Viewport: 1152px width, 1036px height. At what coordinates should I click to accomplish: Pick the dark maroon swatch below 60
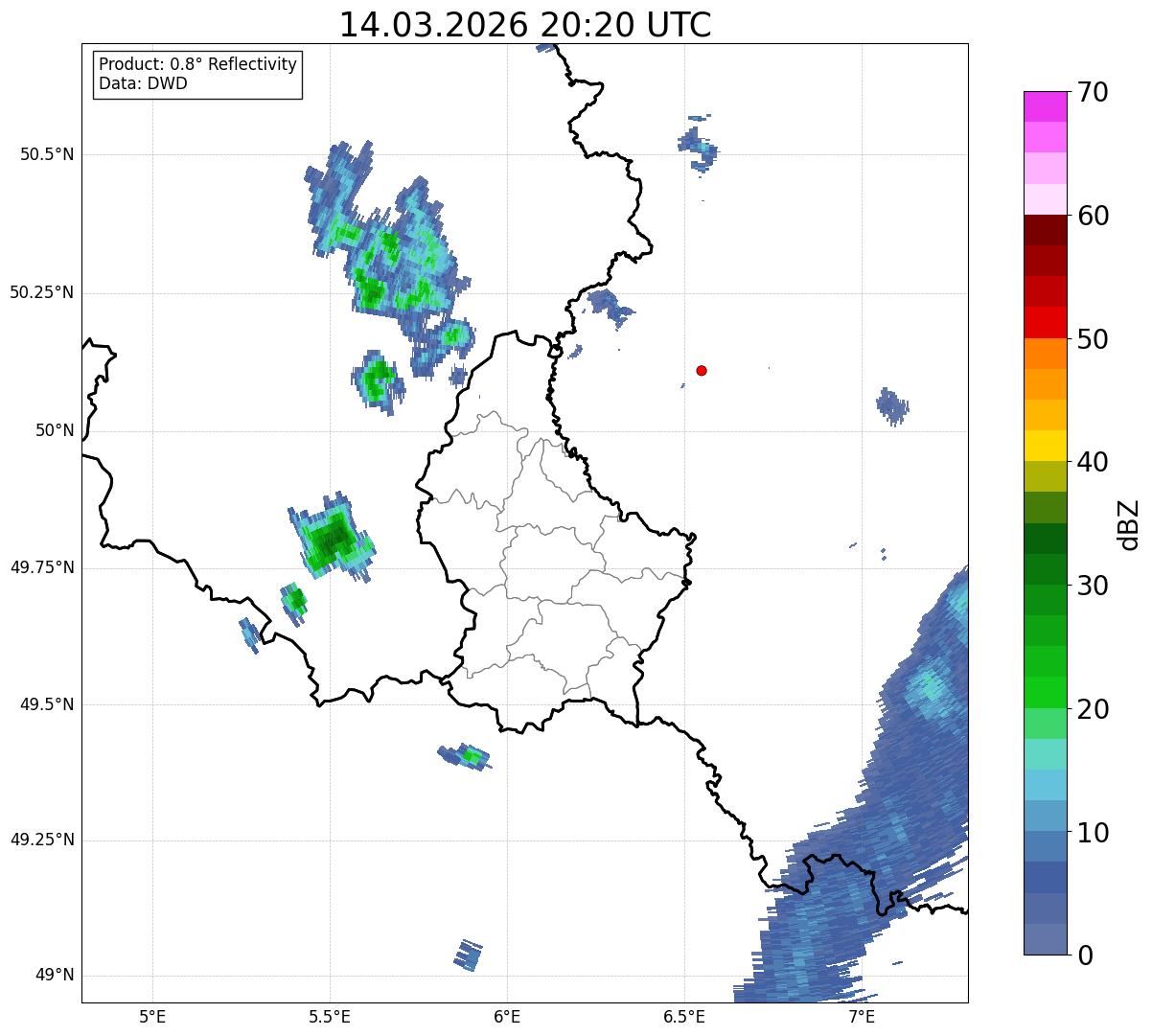[x=1045, y=230]
